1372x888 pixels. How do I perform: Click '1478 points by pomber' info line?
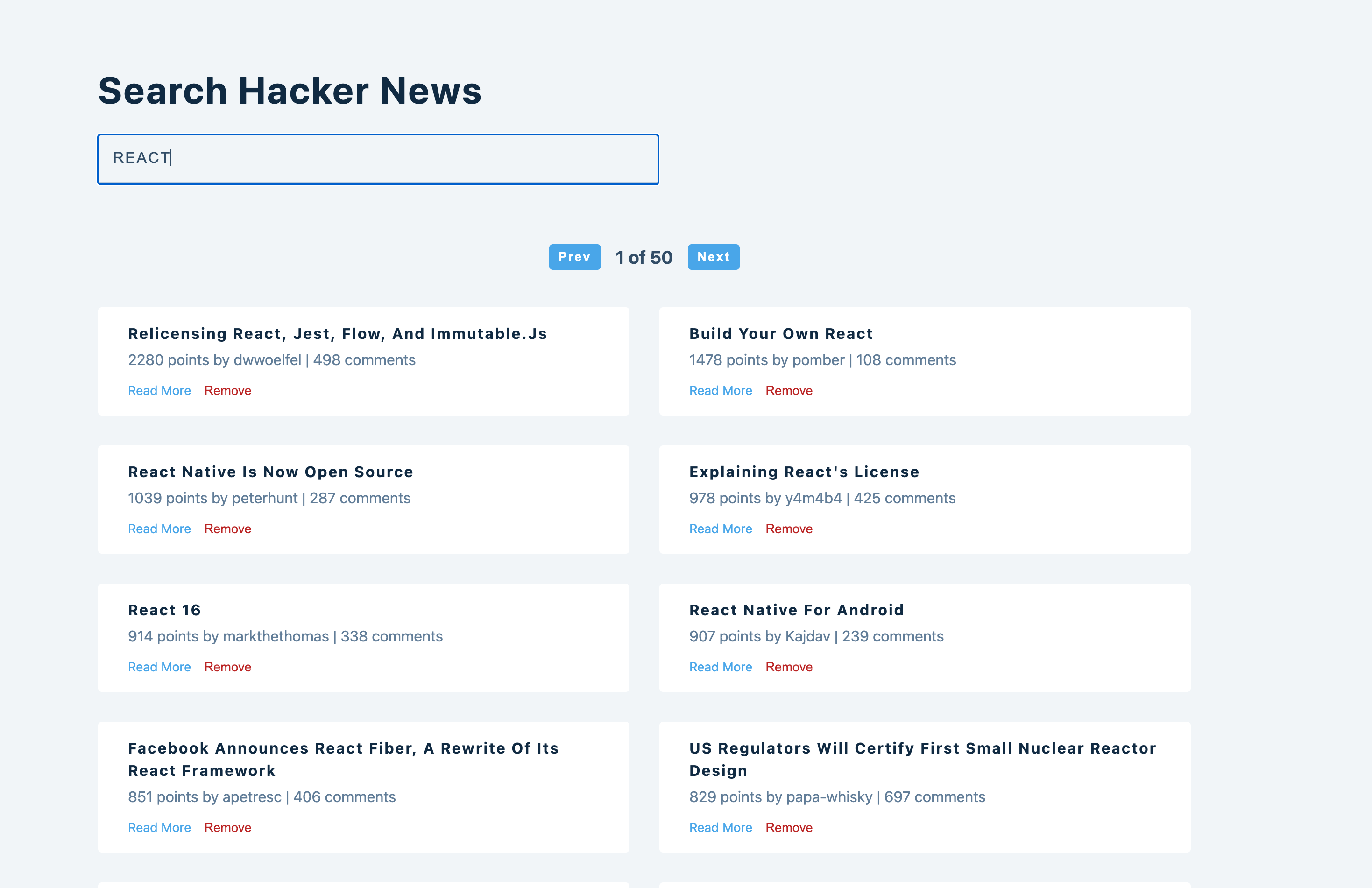coord(823,360)
